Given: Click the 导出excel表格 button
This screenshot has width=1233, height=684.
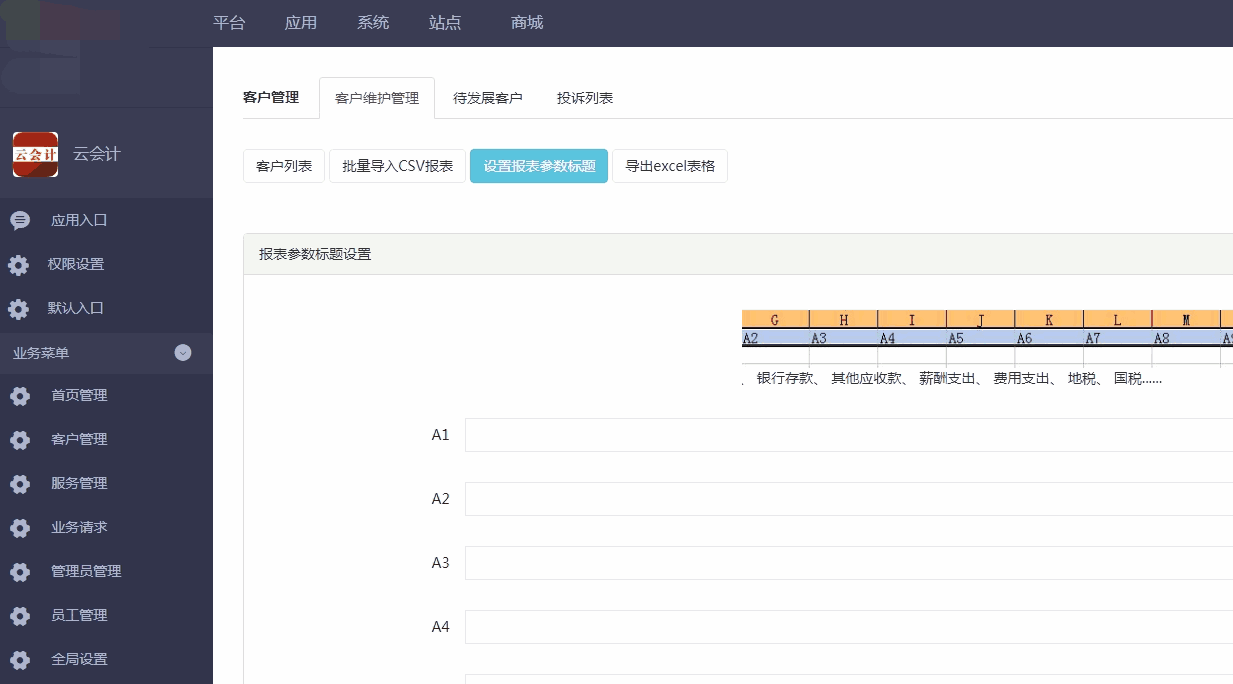Looking at the screenshot, I should tap(670, 166).
